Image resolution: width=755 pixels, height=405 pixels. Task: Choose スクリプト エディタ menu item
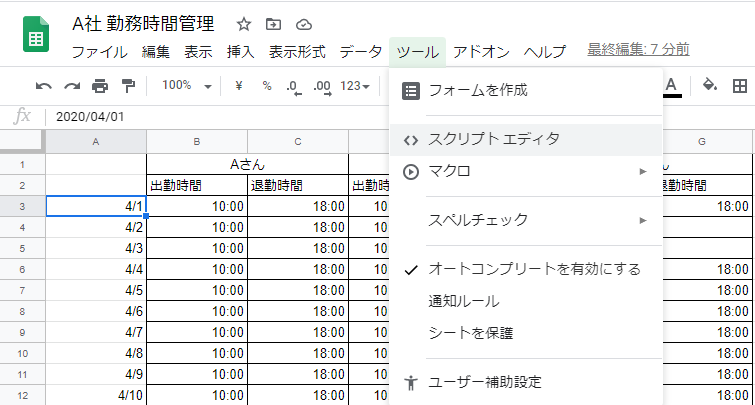tap(526, 140)
